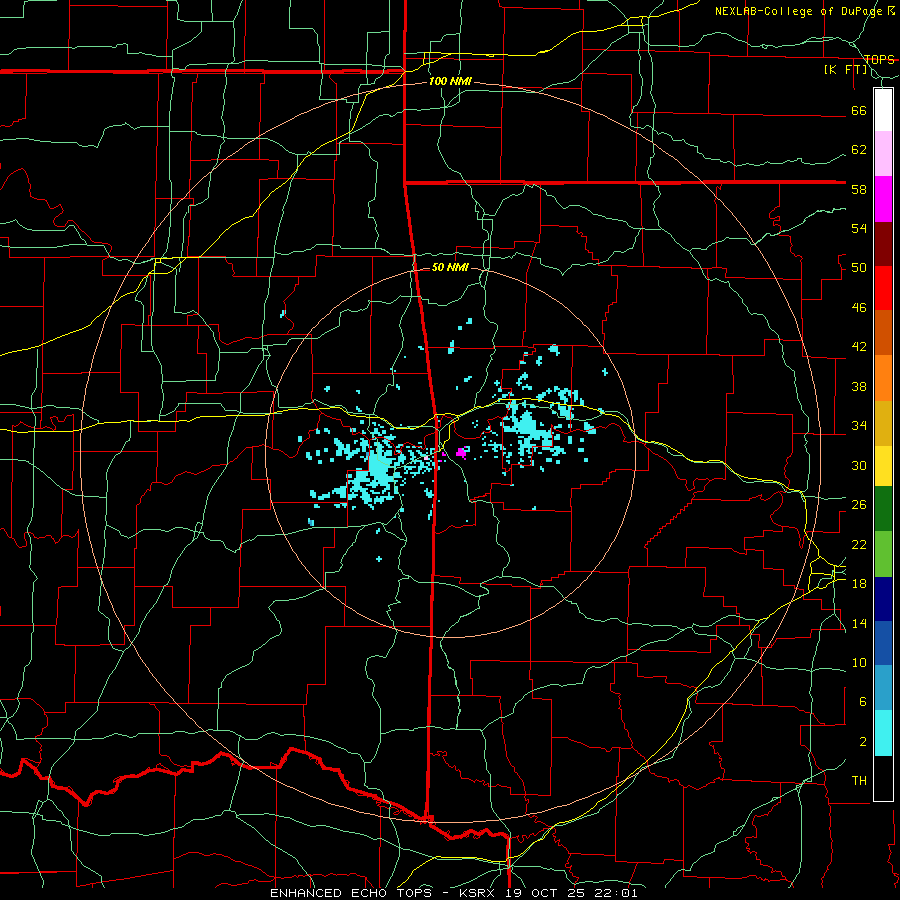This screenshot has width=900, height=900.
Task: Click the white swatch in the tops legend
Action: (883, 110)
